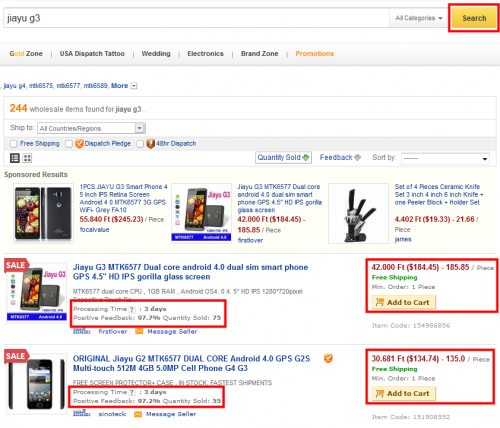Open the All Categories dropdown
Image resolution: width=500 pixels, height=428 pixels.
(x=418, y=18)
